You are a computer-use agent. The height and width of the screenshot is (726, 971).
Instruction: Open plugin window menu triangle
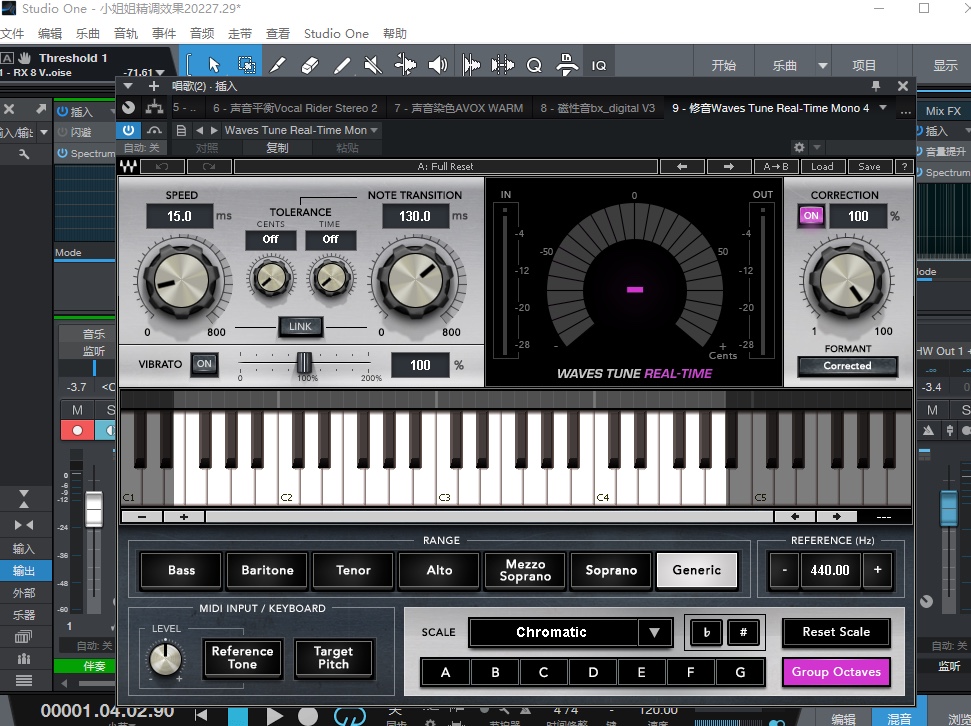(x=128, y=86)
